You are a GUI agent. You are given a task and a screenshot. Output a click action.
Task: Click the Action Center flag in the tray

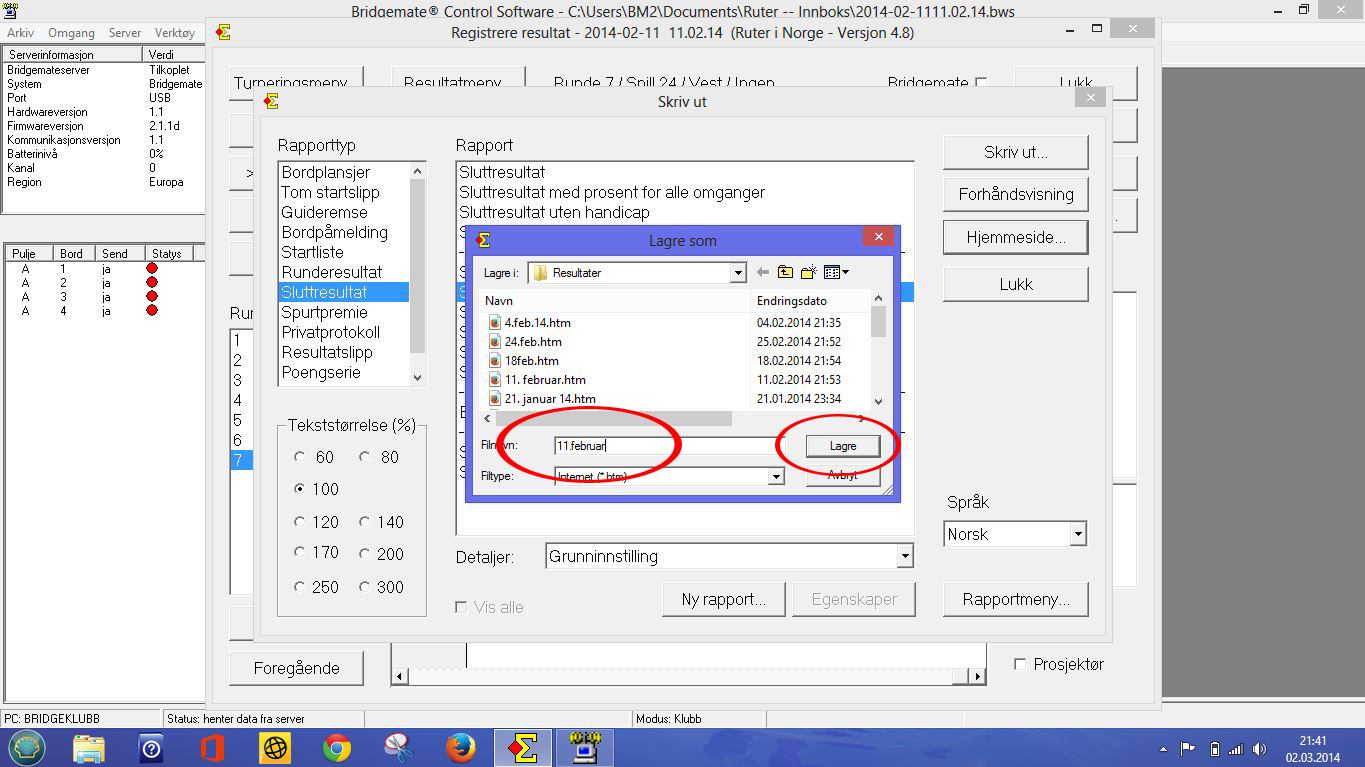(1189, 749)
